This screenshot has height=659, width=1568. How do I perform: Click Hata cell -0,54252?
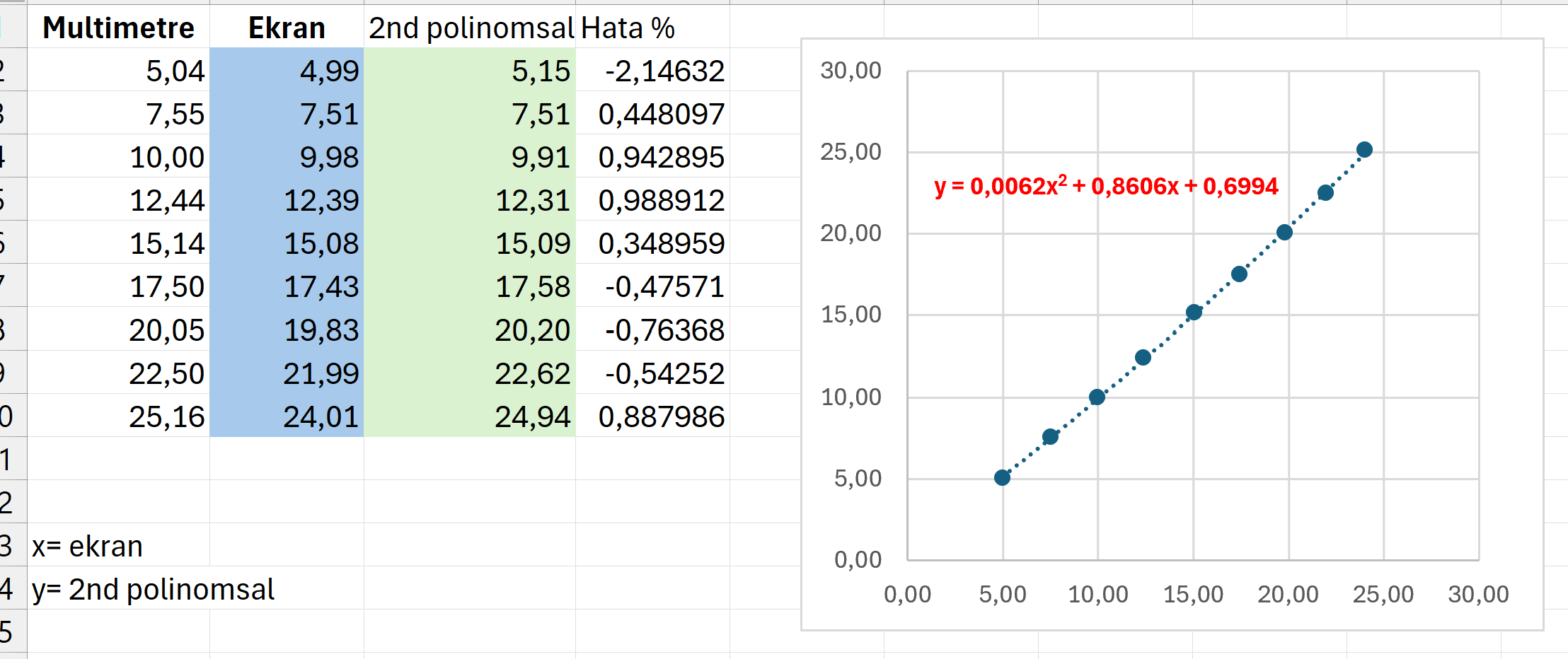652,373
